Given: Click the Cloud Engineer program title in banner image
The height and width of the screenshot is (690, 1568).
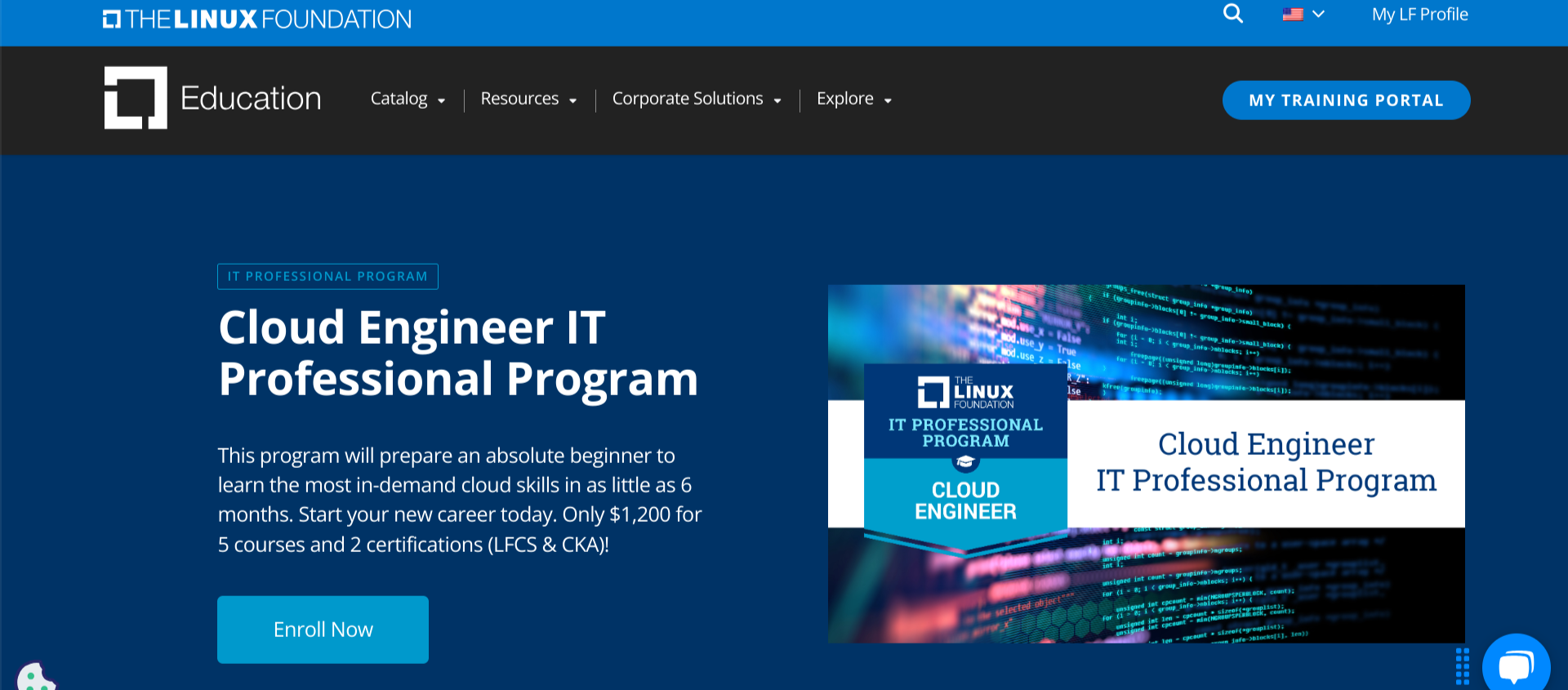Looking at the screenshot, I should click(1266, 462).
